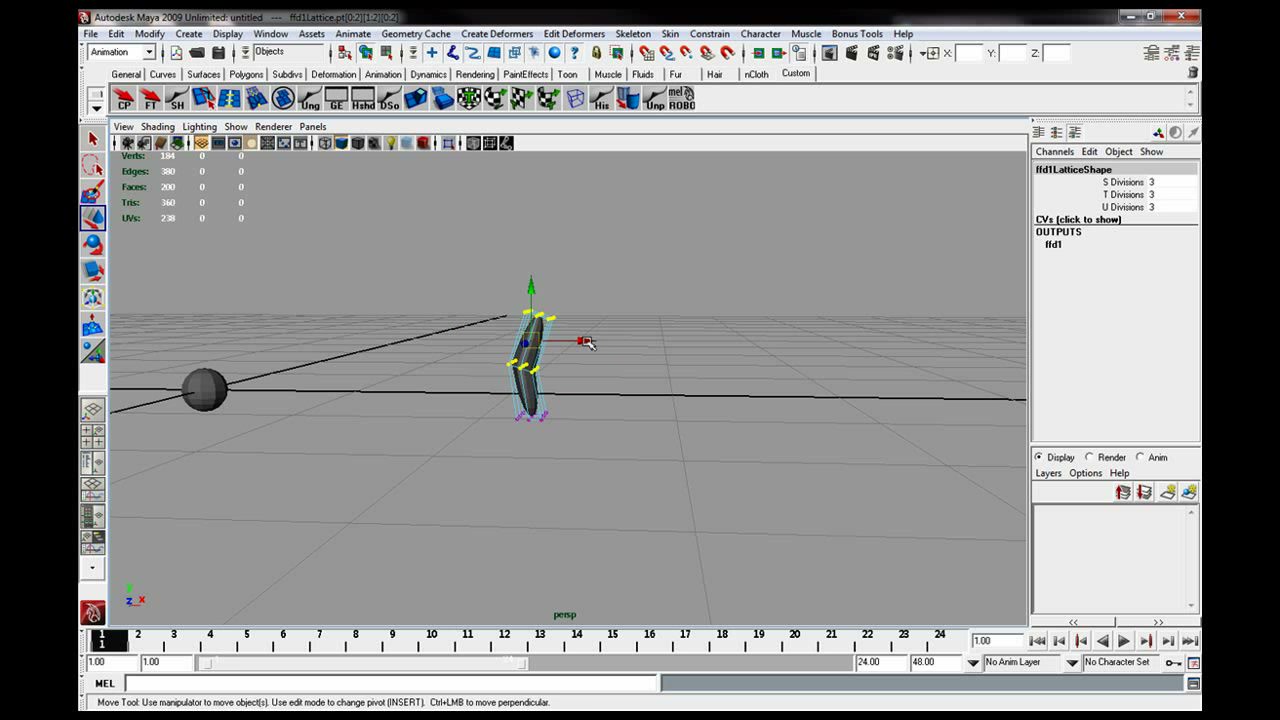
Task: Click play forwards button
Action: click(x=1124, y=641)
